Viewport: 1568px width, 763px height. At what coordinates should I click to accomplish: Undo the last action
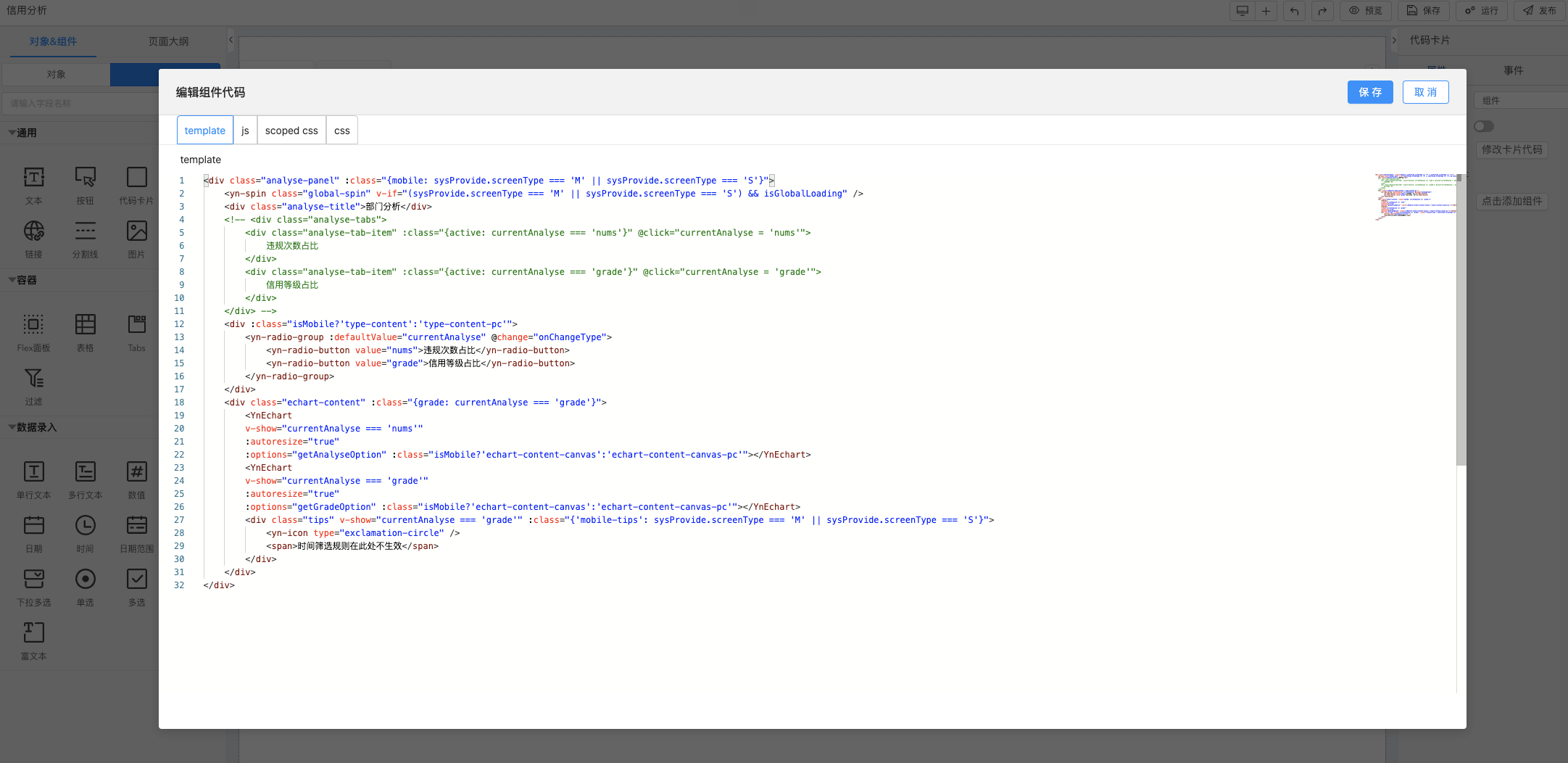point(1294,11)
